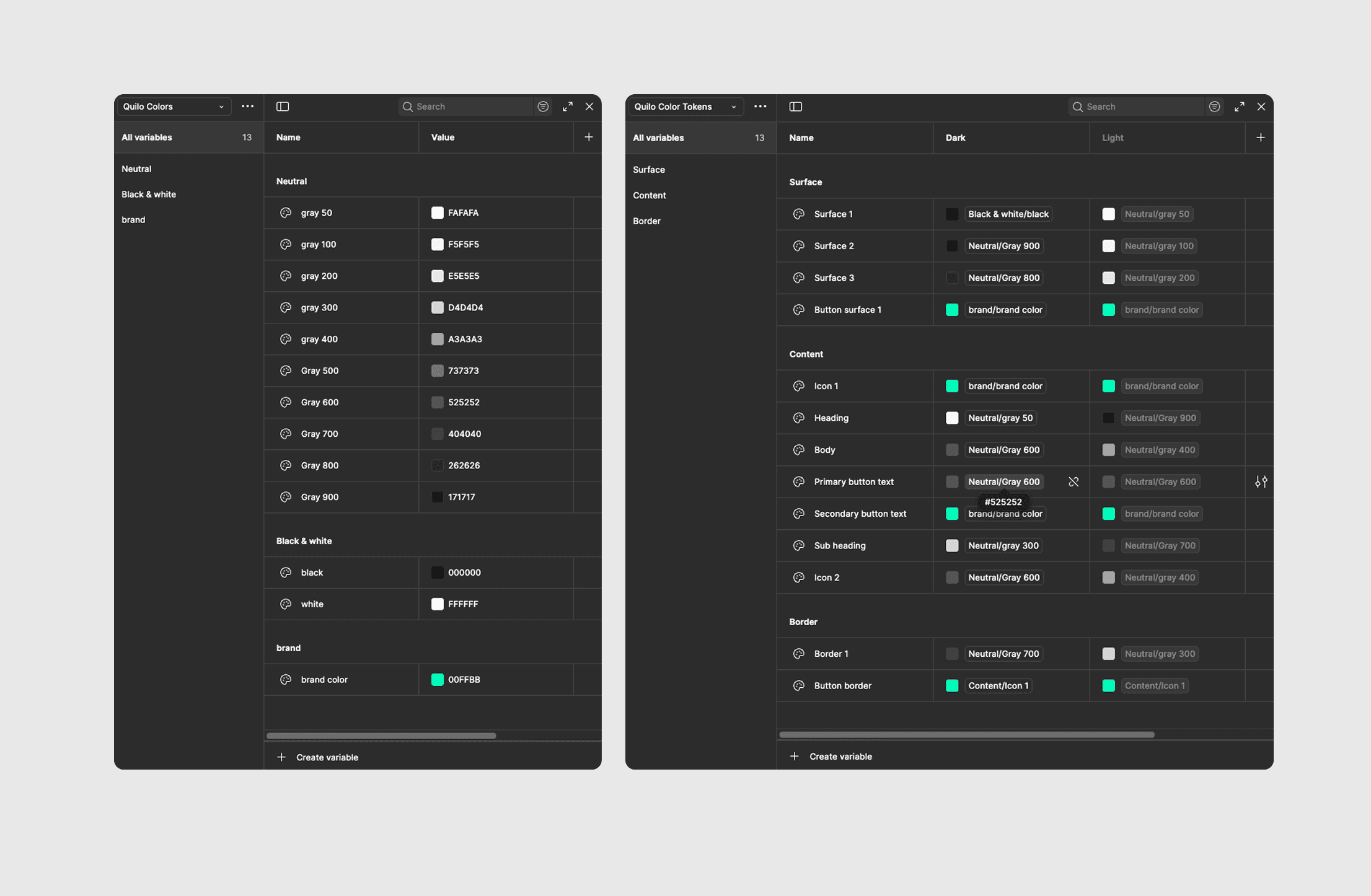This screenshot has height=896, width=1371.
Task: Detach alias on Primary button text row
Action: tap(1073, 481)
